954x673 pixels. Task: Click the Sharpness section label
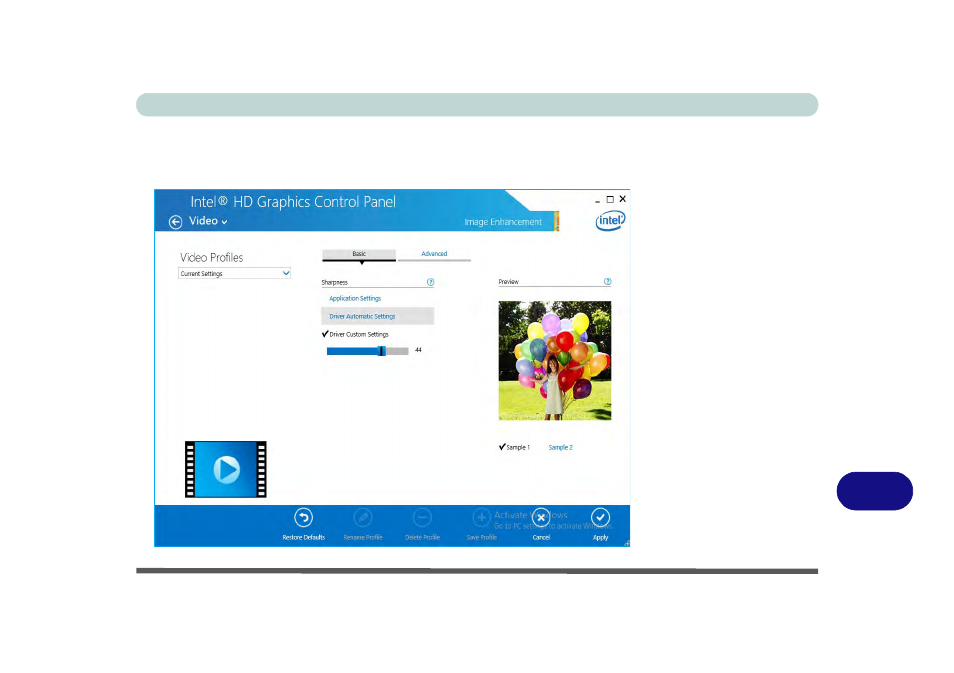pyautogui.click(x=335, y=282)
